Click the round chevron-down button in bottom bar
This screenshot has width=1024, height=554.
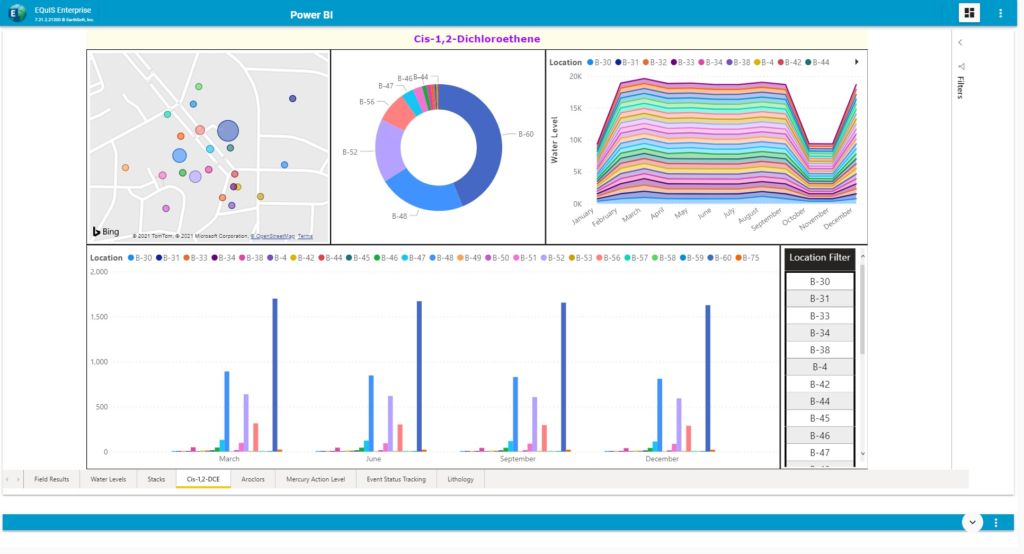970,522
